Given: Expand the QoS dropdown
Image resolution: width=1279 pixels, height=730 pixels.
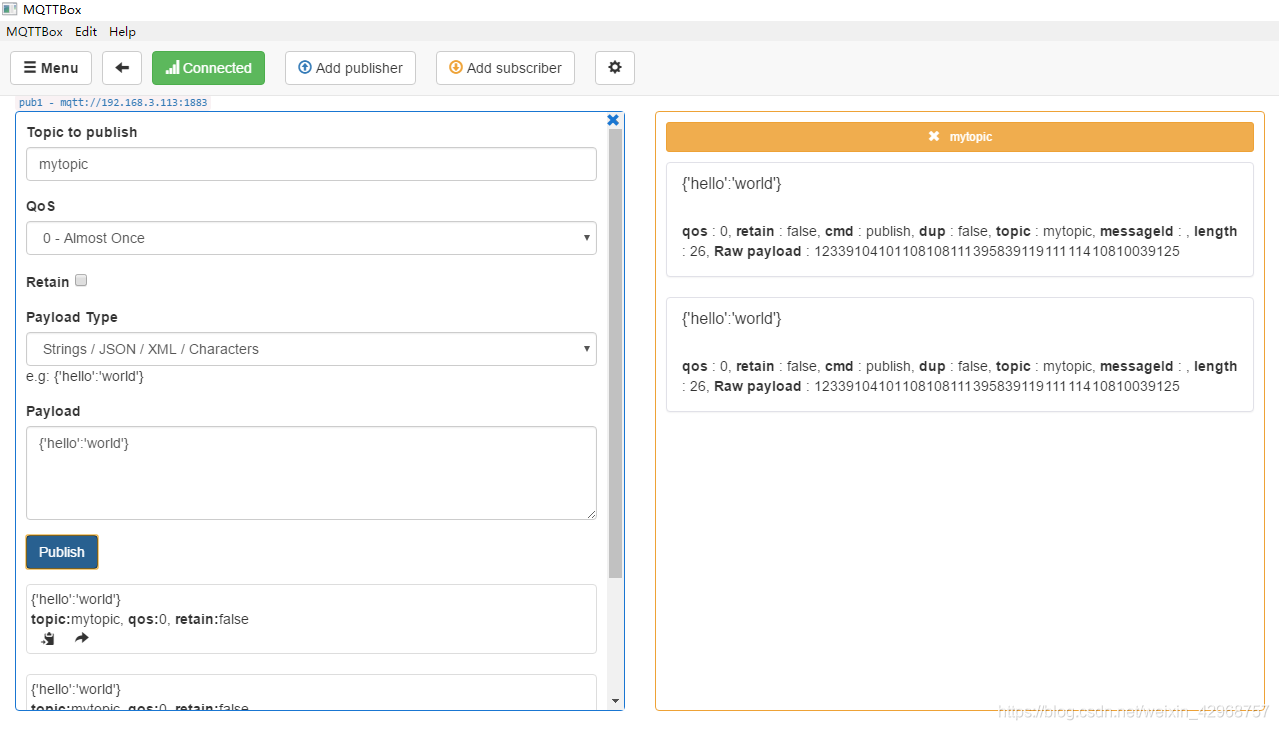Looking at the screenshot, I should 311,238.
